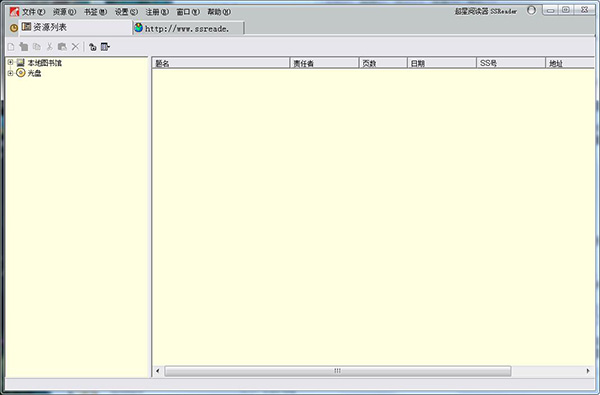Open the 设置 menu

(126, 12)
